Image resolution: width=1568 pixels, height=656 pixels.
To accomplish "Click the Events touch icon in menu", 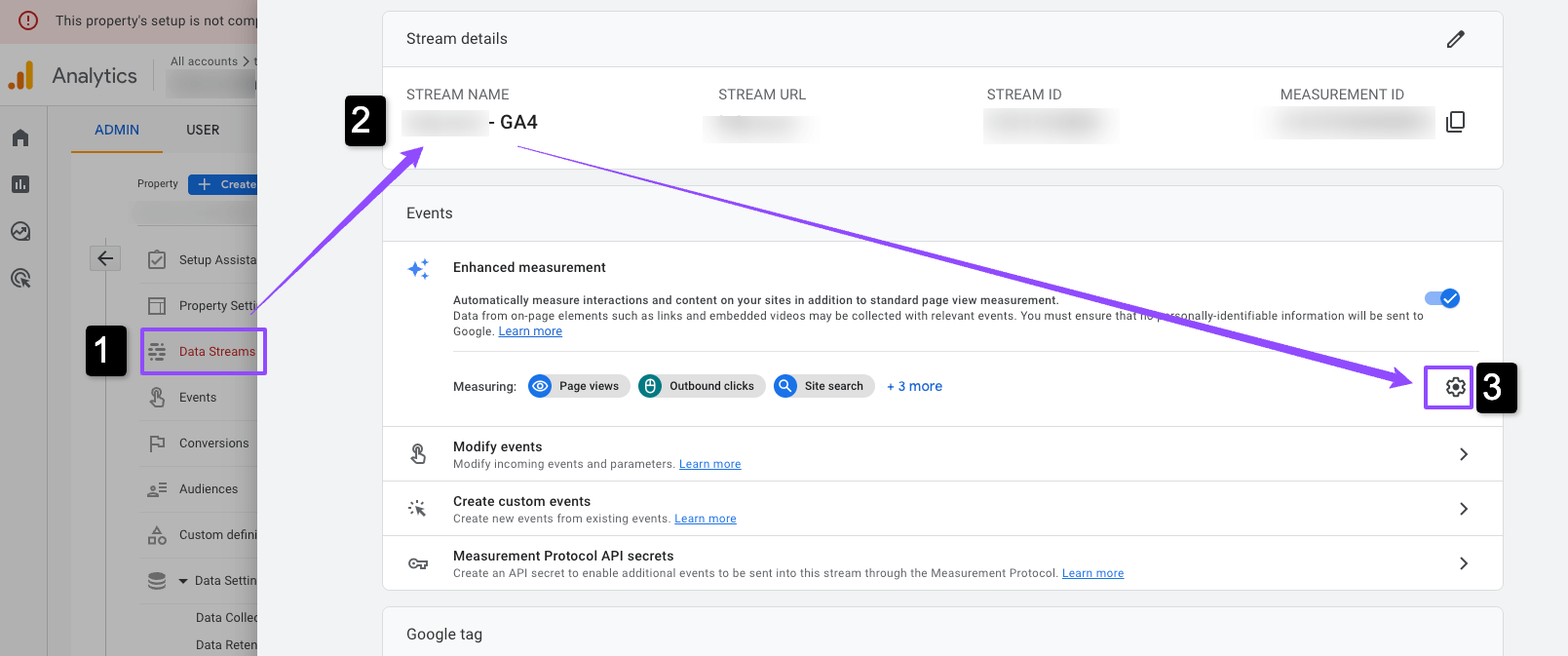I will (x=157, y=398).
